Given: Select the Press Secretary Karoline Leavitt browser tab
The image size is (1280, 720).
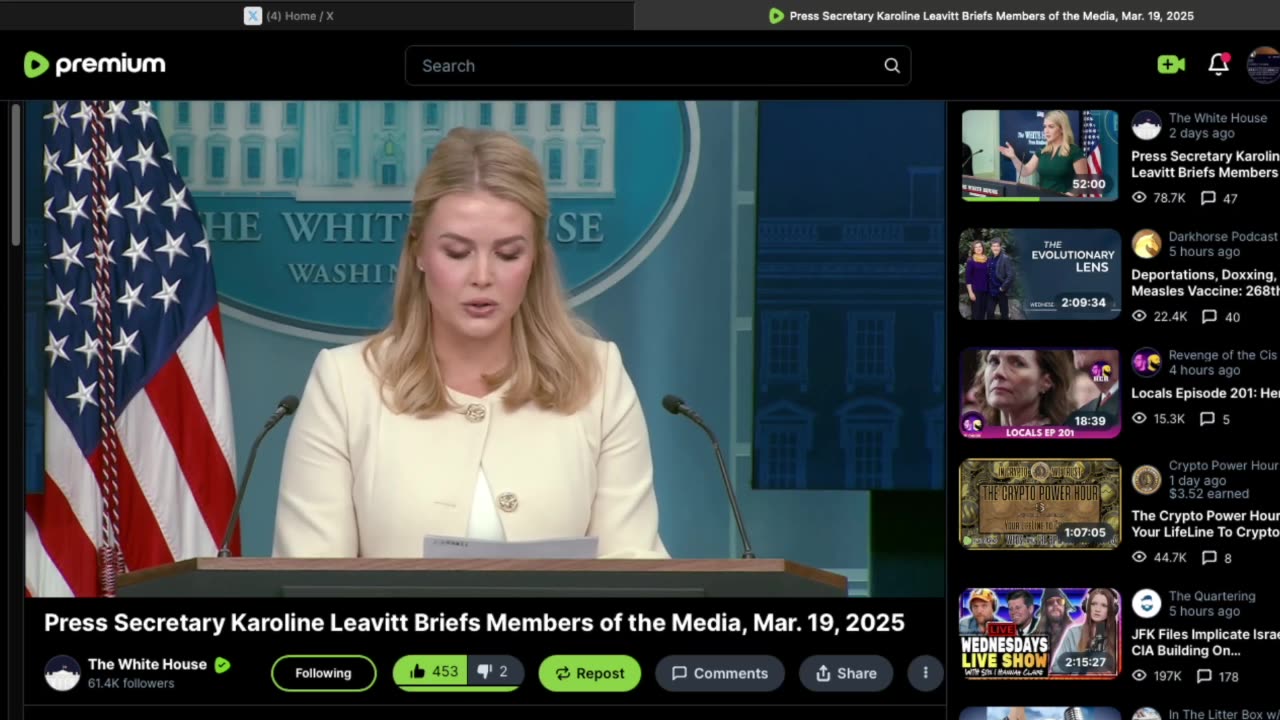Looking at the screenshot, I should click(980, 16).
